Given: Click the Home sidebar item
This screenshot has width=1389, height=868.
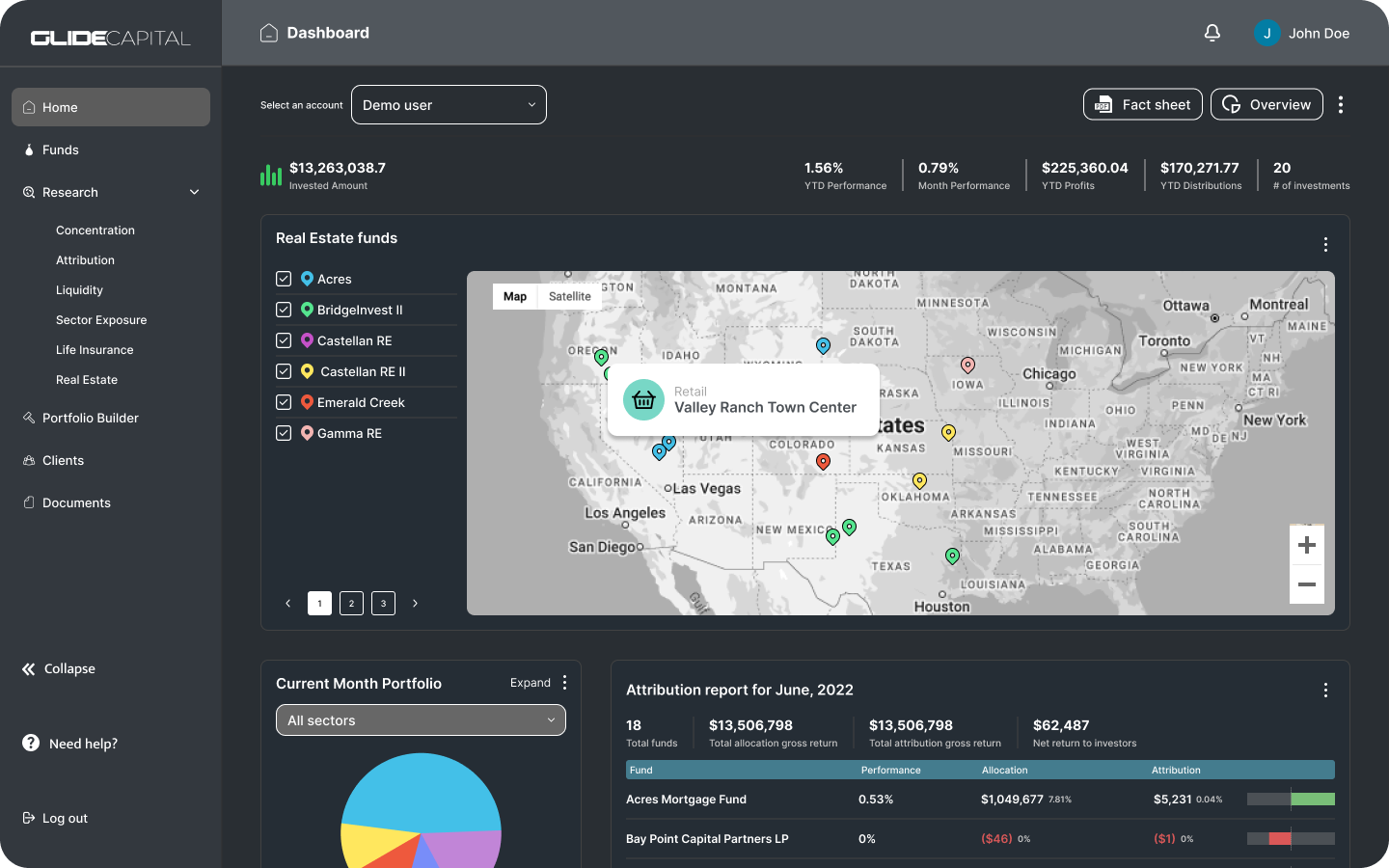Looking at the screenshot, I should point(111,107).
